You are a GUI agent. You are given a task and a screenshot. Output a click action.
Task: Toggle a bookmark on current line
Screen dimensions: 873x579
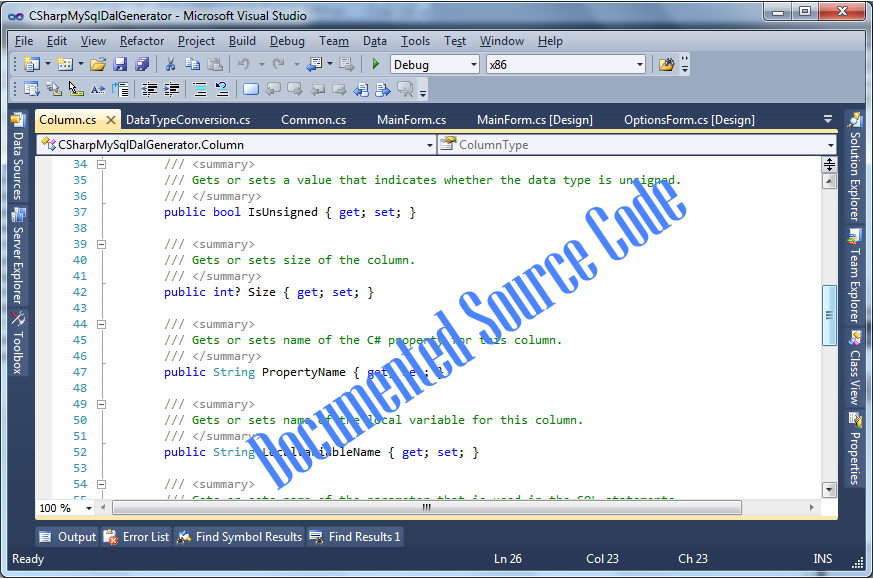click(x=251, y=89)
